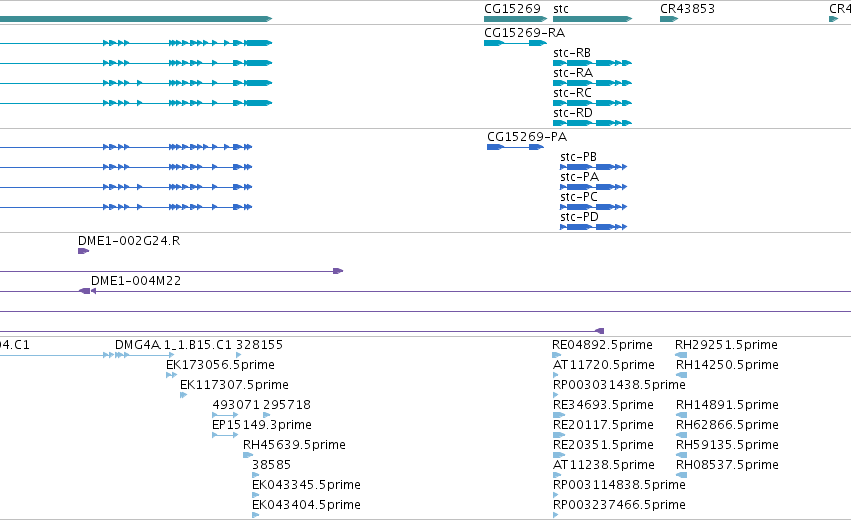Viewport: 851px width, 520px height.
Task: Click the AT11238.5prime EST label
Action: point(604,465)
